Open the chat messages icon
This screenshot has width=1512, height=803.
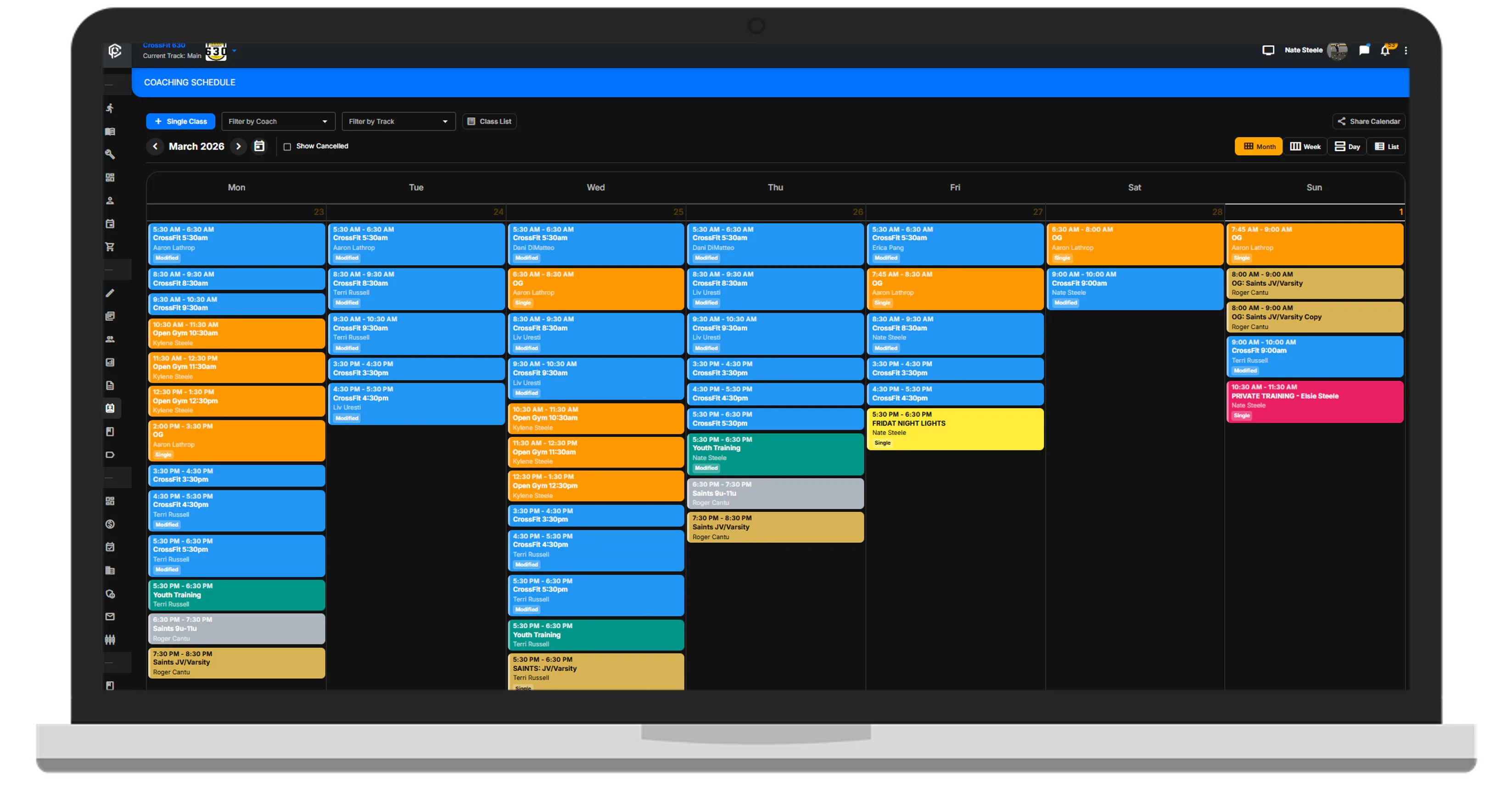point(1364,50)
